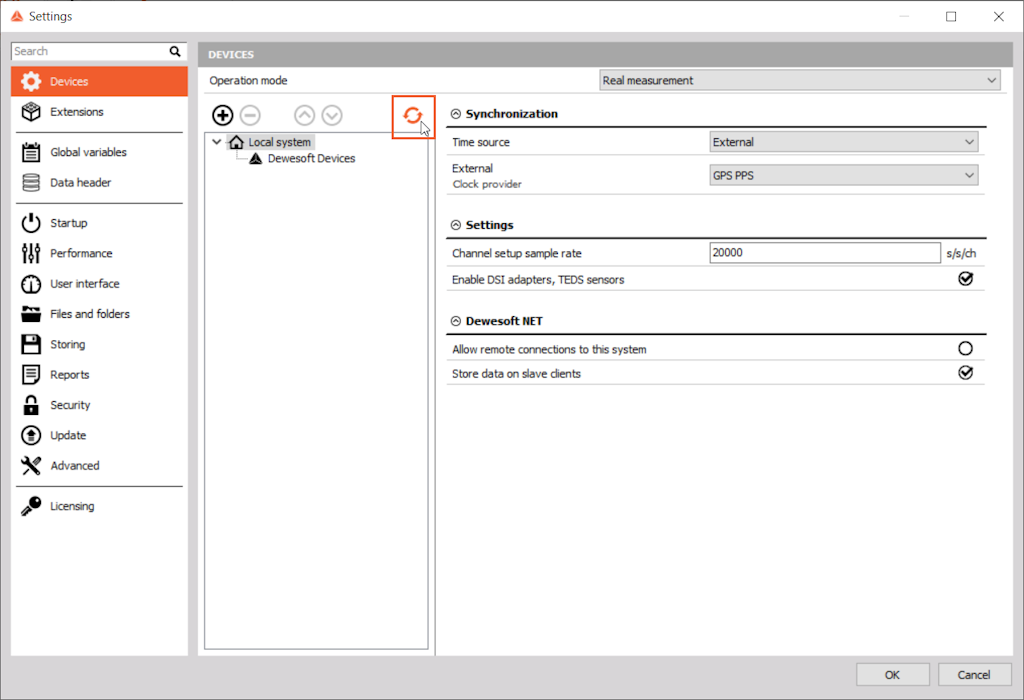Click the Advanced tools icon
The height and width of the screenshot is (700, 1024).
[x=31, y=466]
